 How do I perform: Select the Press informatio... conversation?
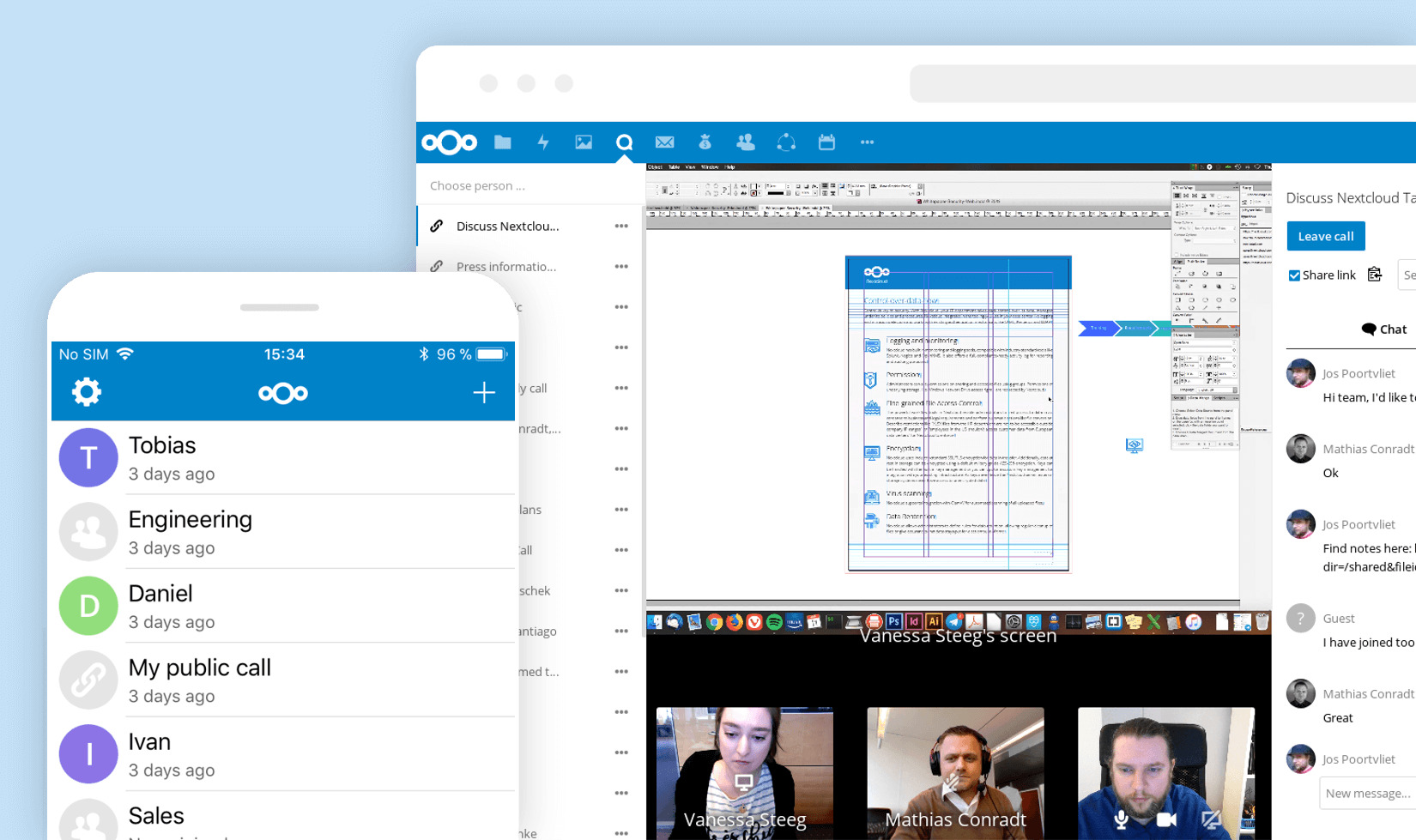click(530, 267)
